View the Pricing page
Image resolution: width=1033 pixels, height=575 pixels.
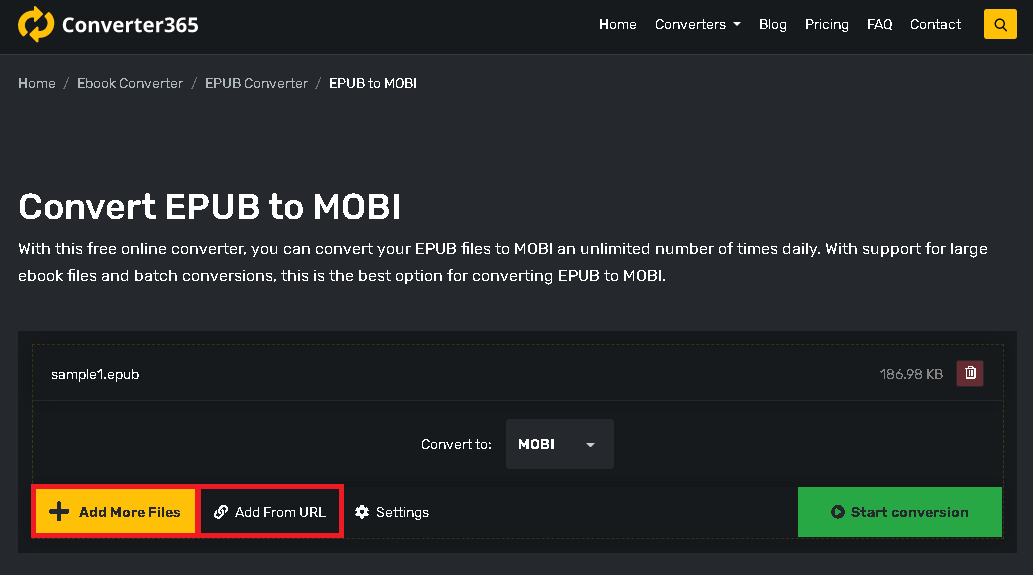[x=826, y=24]
